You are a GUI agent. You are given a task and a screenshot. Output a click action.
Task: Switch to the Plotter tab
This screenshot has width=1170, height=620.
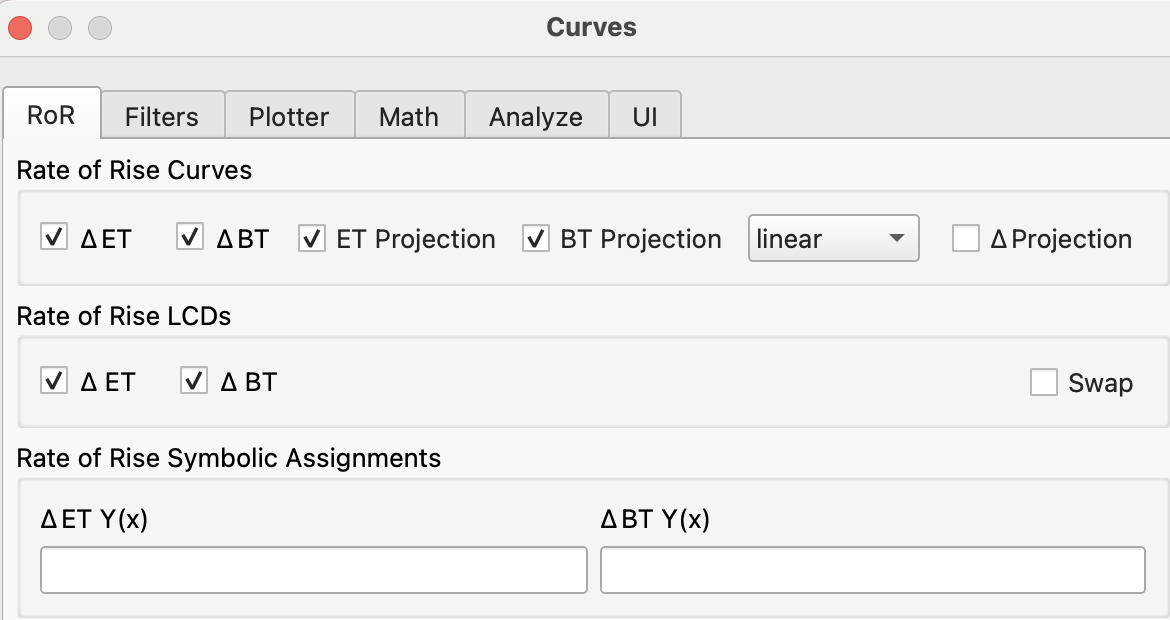pyautogui.click(x=289, y=116)
